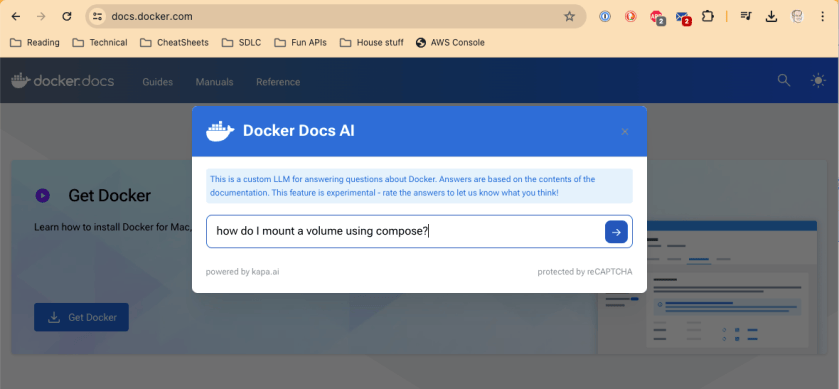The image size is (839, 389).
Task: Open the Guides nav item
Action: [x=157, y=82]
